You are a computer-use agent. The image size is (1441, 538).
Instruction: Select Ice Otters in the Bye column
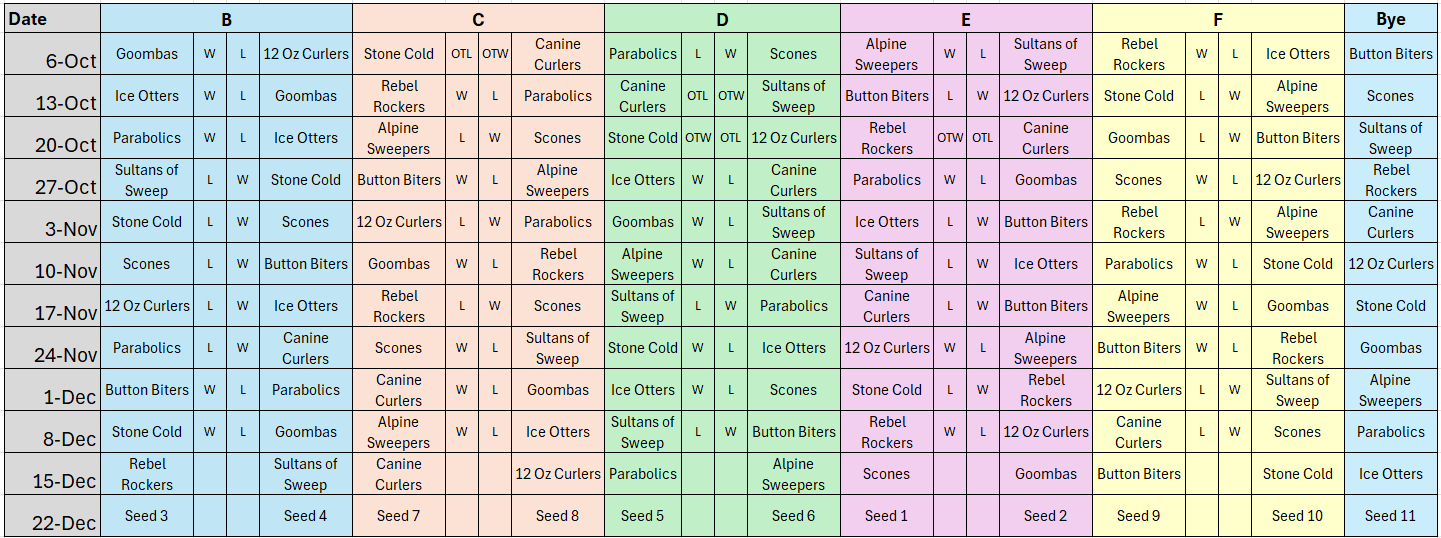[x=1391, y=474]
